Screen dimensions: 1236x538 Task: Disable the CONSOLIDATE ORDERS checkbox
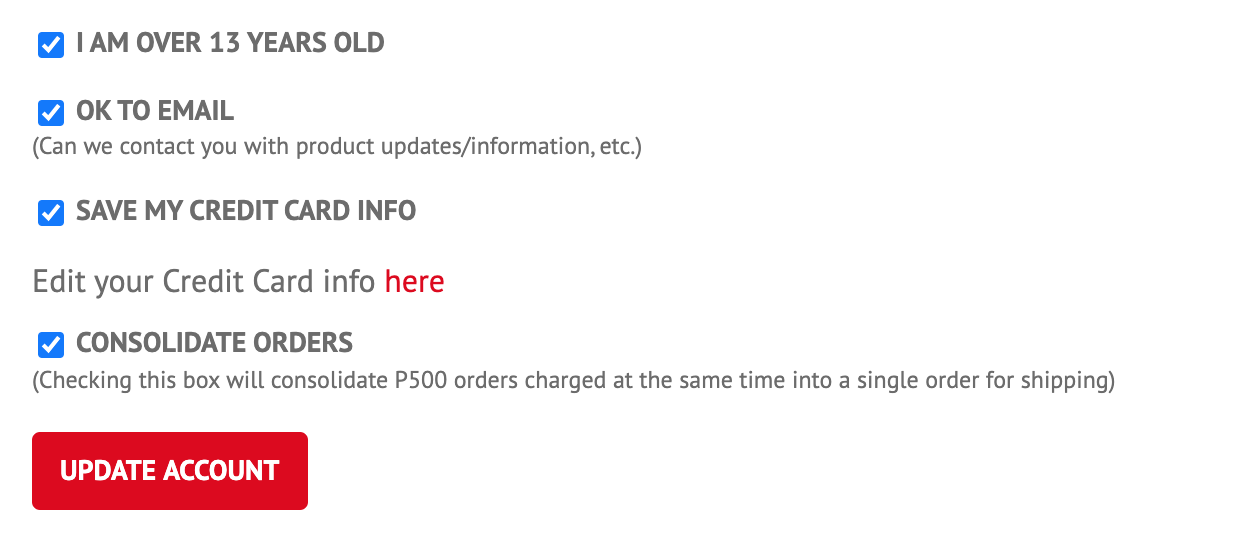coord(51,345)
